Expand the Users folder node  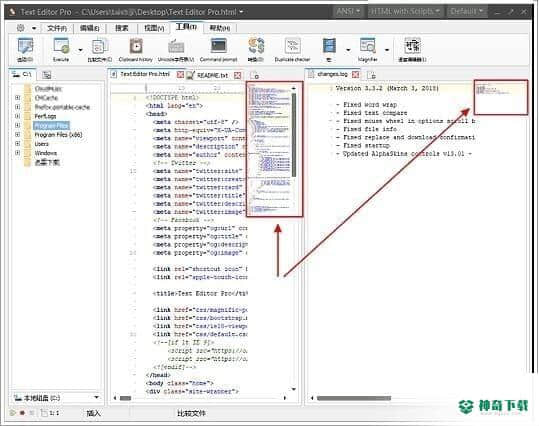click(x=18, y=144)
